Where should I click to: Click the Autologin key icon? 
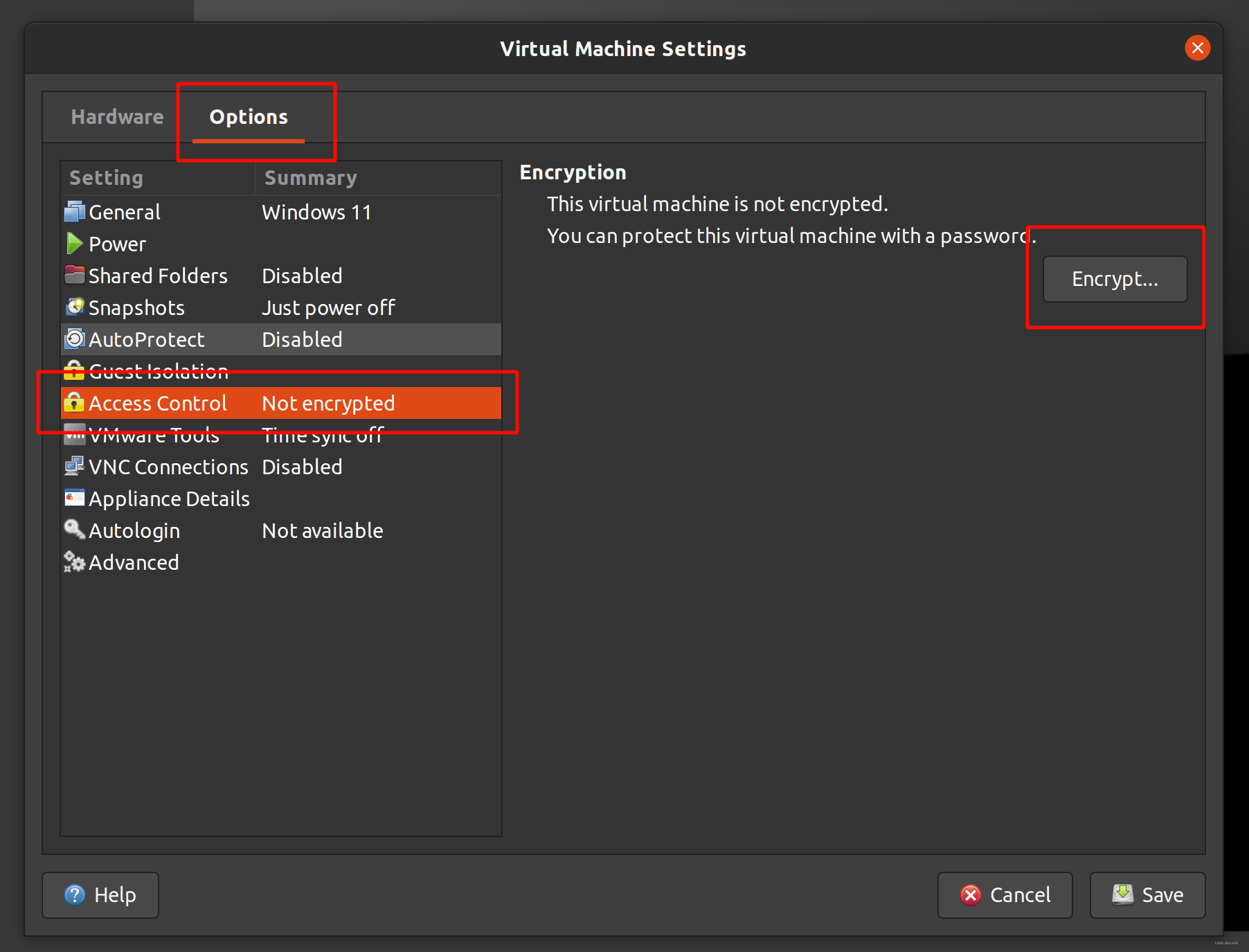tap(75, 530)
